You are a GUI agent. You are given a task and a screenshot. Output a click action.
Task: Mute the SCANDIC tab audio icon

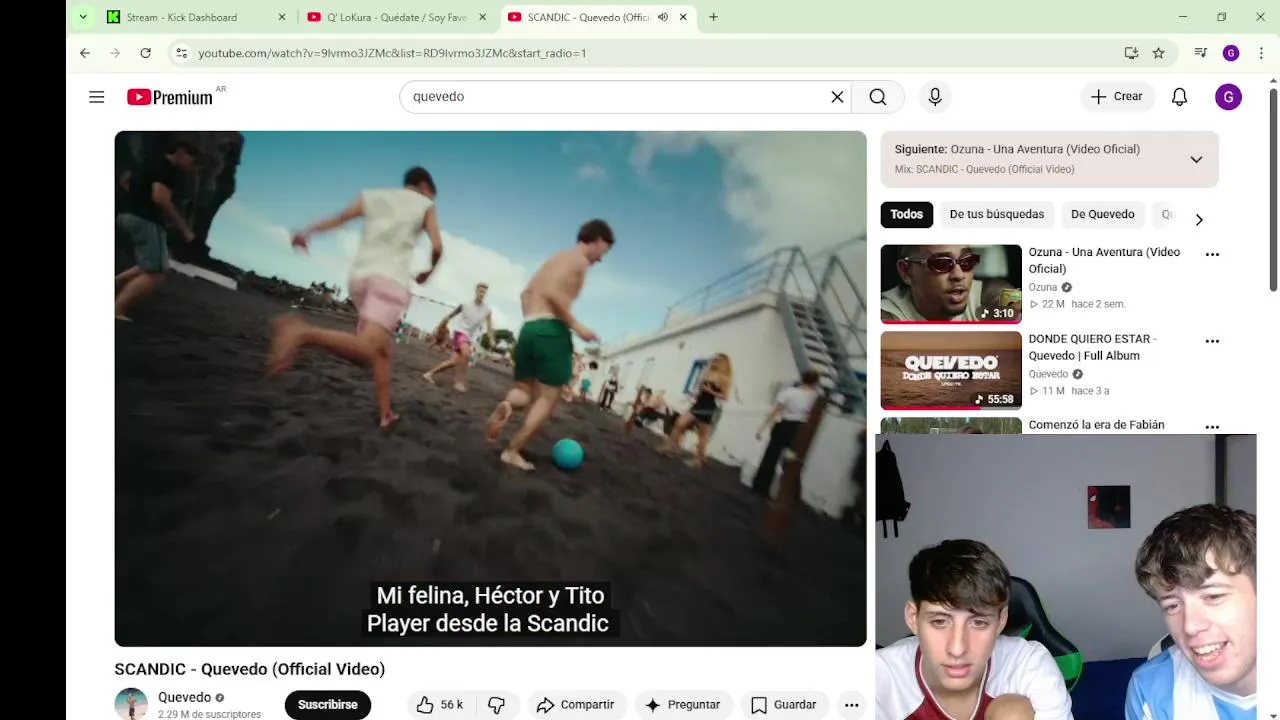662,17
